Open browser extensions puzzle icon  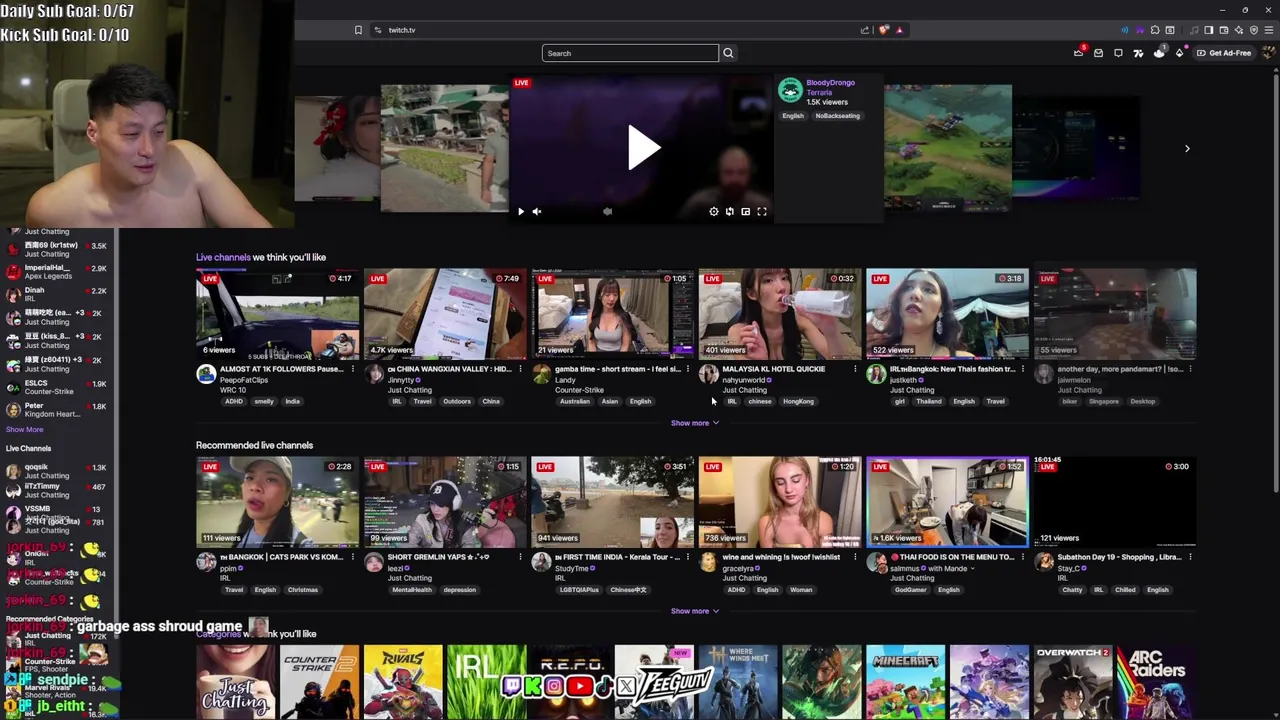1155,30
